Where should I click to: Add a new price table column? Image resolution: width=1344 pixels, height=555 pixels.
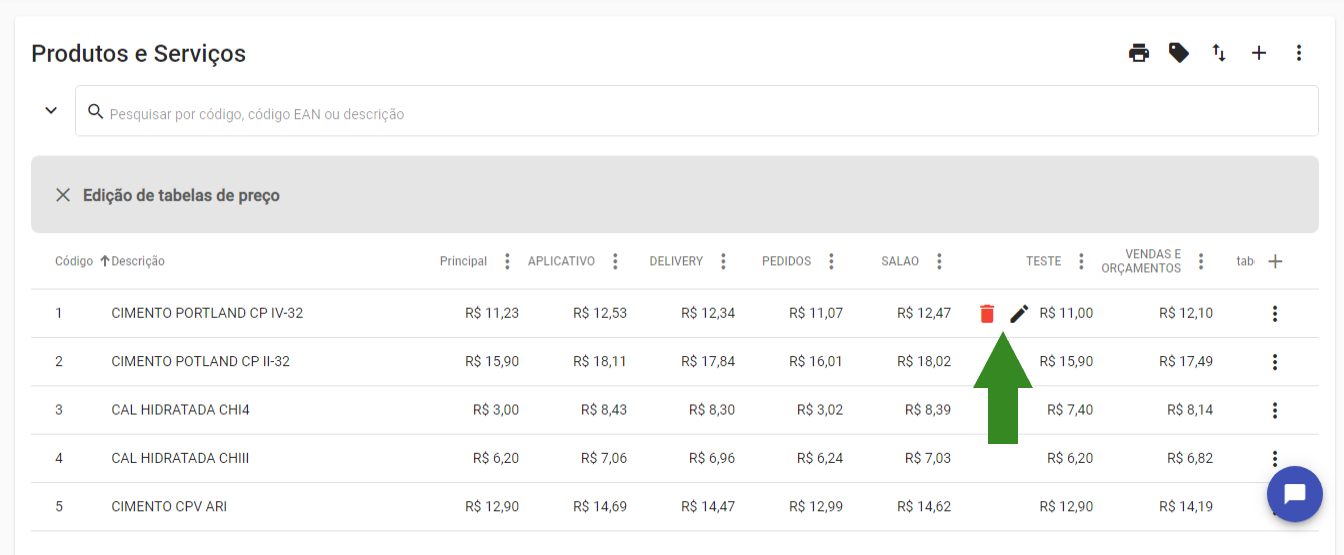1275,262
